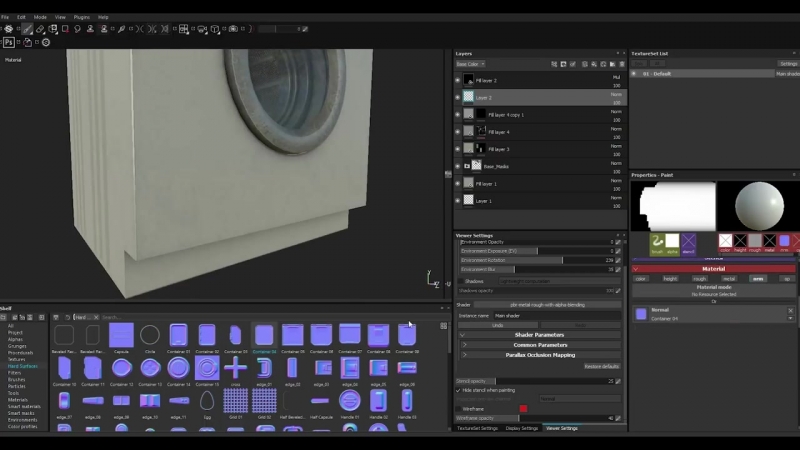Image resolution: width=800 pixels, height=450 pixels.
Task: Open the File menu
Action: 5,17
